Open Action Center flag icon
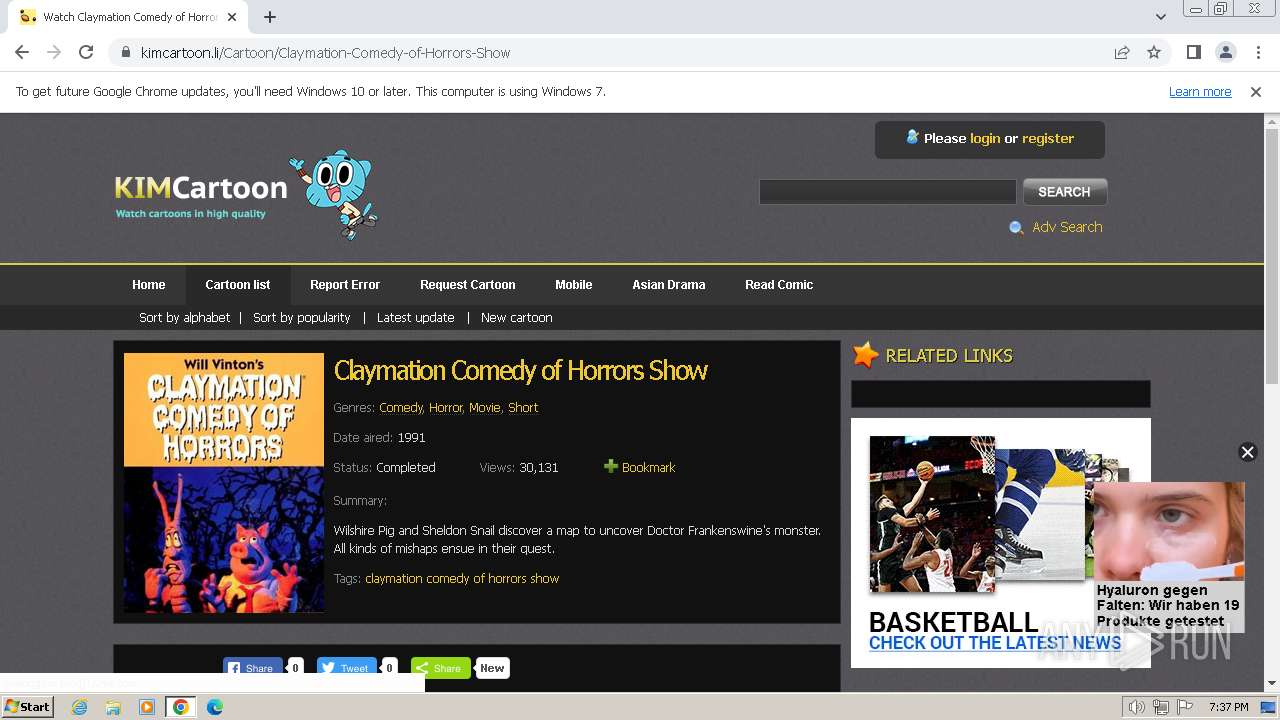This screenshot has height=720, width=1280. [x=1185, y=707]
